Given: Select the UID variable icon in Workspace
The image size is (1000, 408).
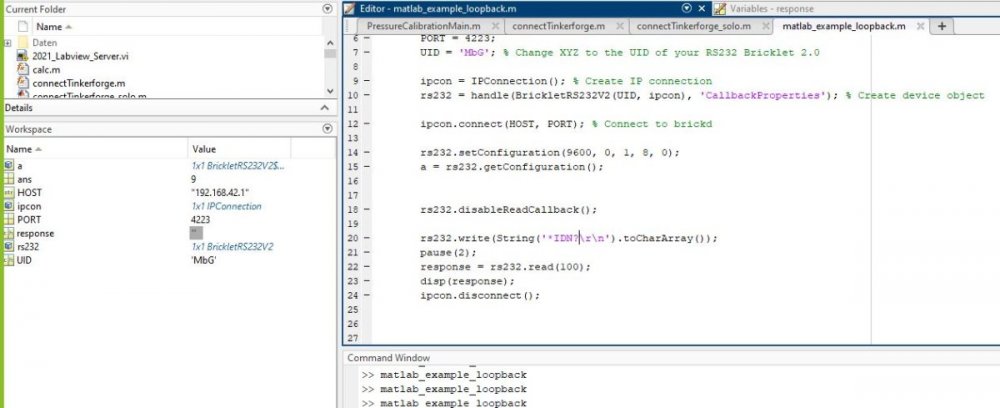Looking at the screenshot, I should click(9, 260).
